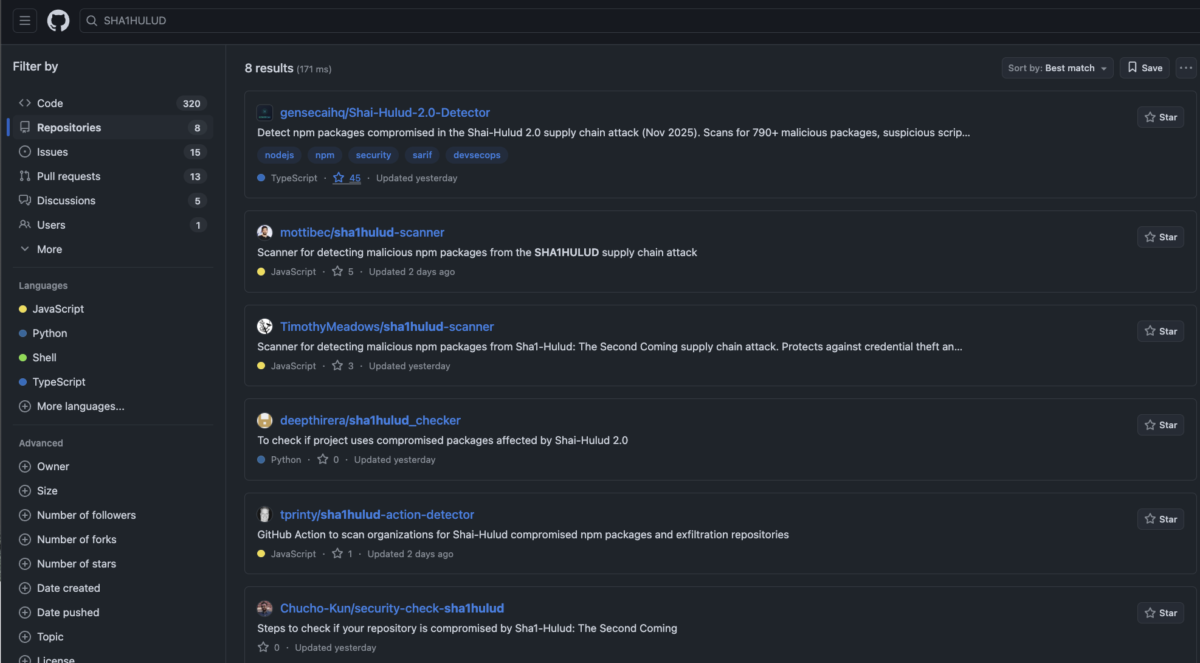Click the Issues icon in the sidebar
The image size is (1200, 663).
point(25,151)
